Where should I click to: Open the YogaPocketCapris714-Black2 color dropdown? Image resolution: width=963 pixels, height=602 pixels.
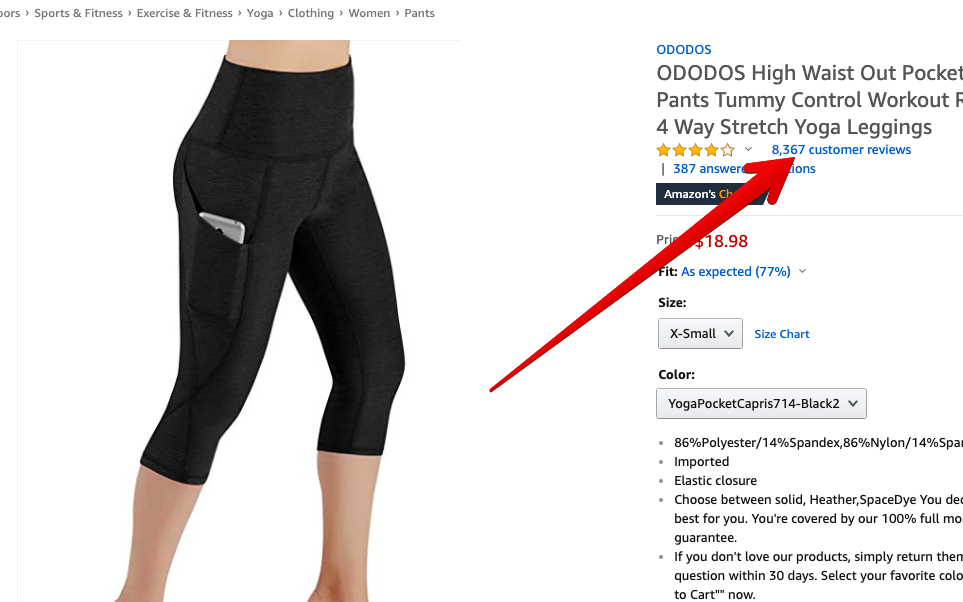tap(762, 404)
